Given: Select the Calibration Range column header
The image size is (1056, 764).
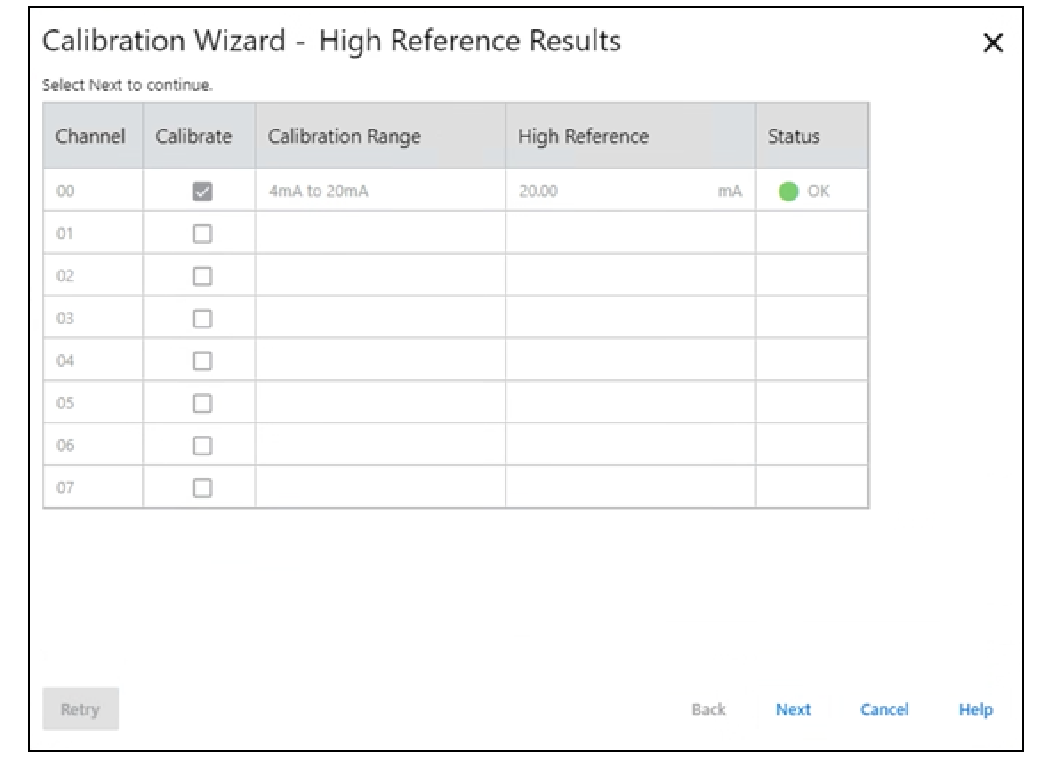Looking at the screenshot, I should tap(381, 136).
